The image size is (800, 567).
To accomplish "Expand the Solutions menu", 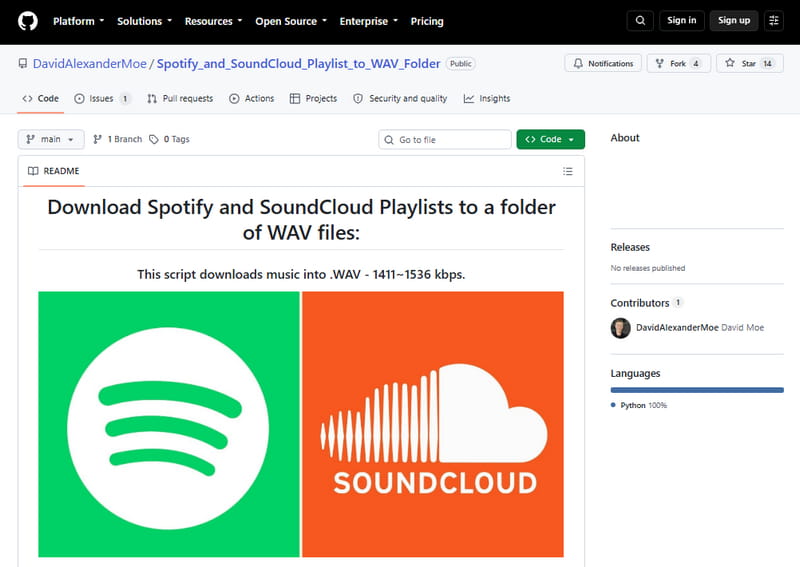I will tap(144, 21).
